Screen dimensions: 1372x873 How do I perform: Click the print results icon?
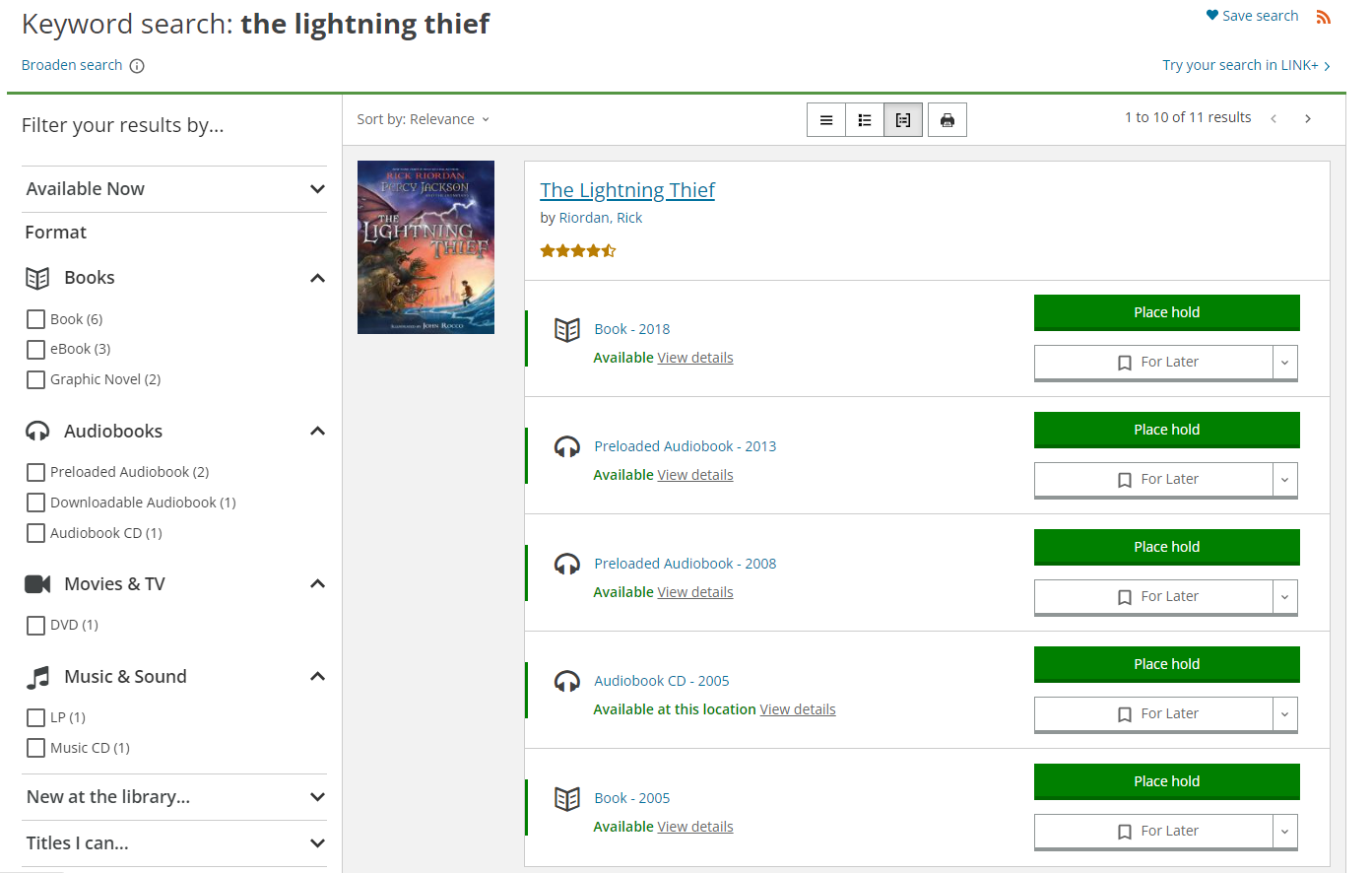[x=947, y=119]
